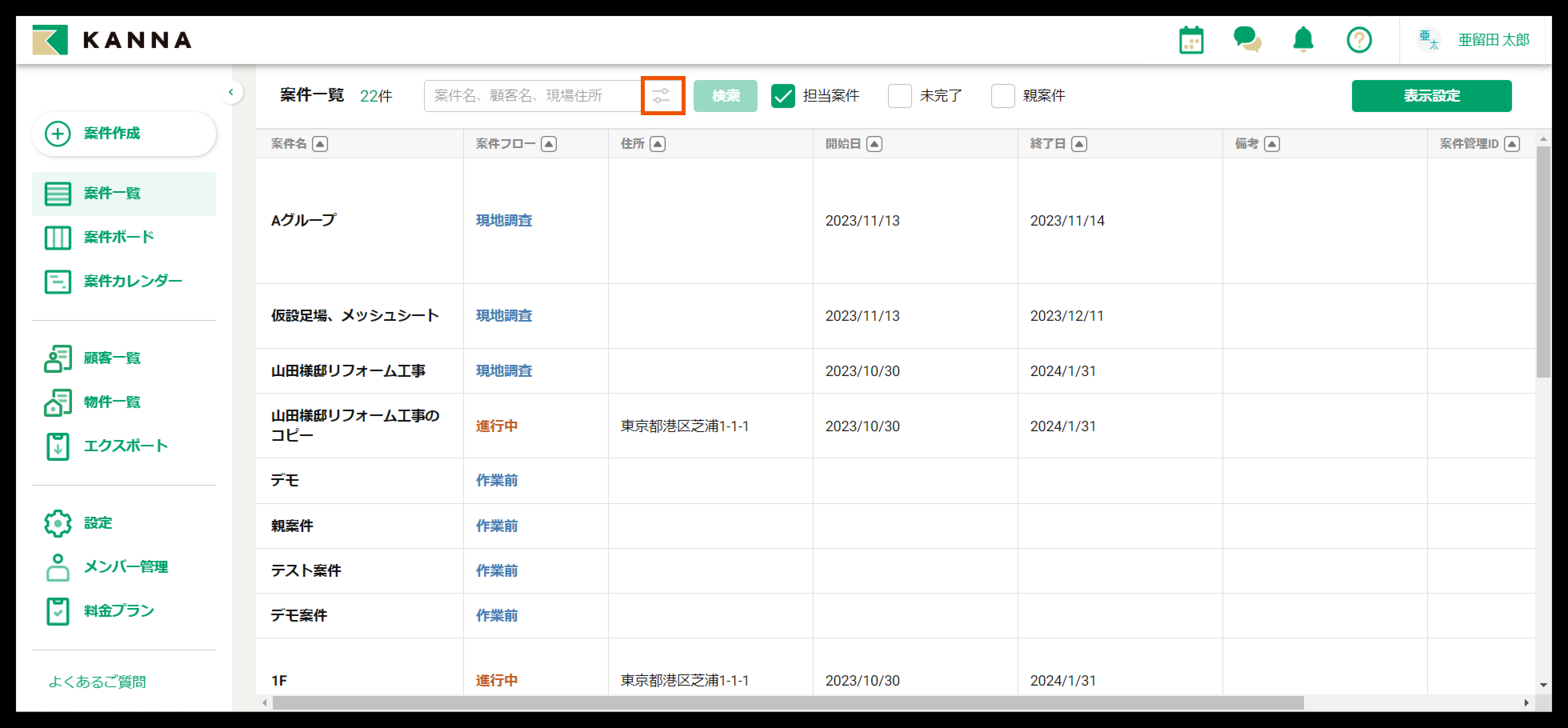Click the notification bell icon
1568x728 pixels.
click(1303, 40)
